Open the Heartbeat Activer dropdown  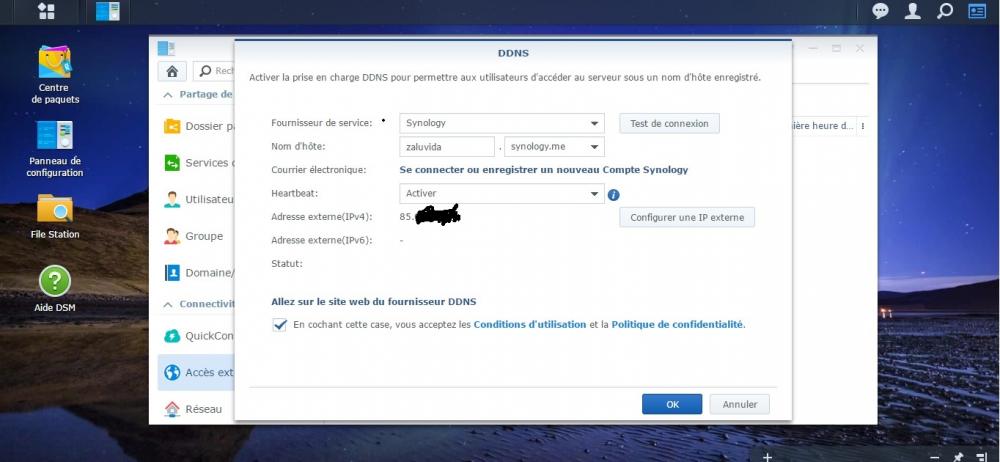(x=501, y=193)
